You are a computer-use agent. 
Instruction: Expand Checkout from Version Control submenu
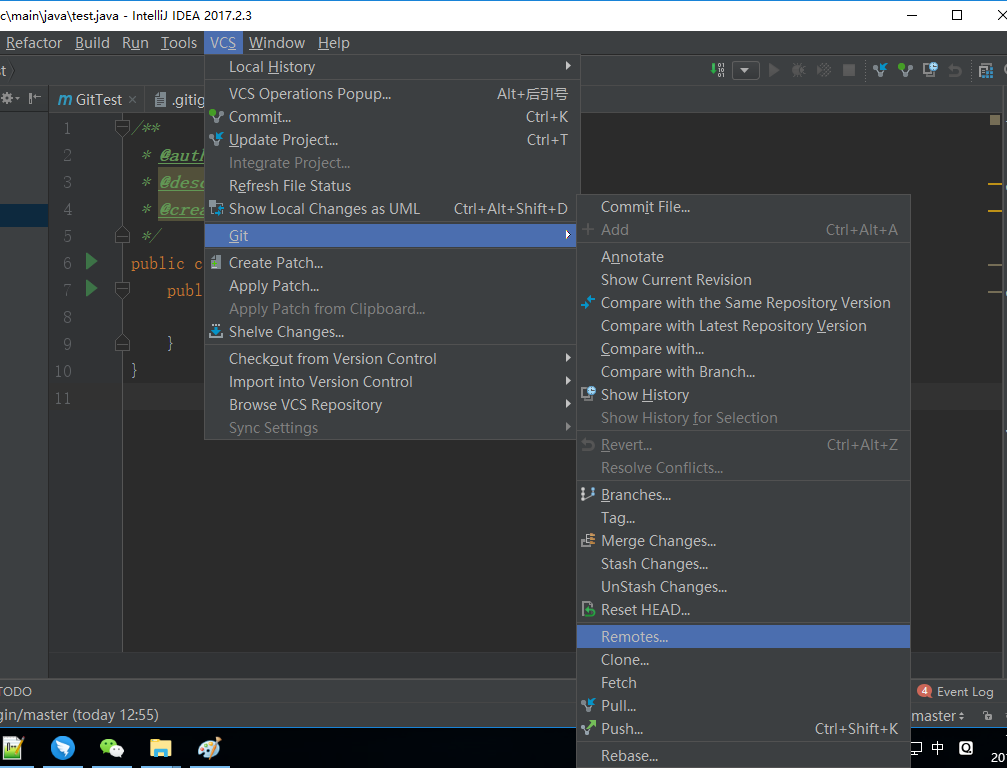point(390,359)
